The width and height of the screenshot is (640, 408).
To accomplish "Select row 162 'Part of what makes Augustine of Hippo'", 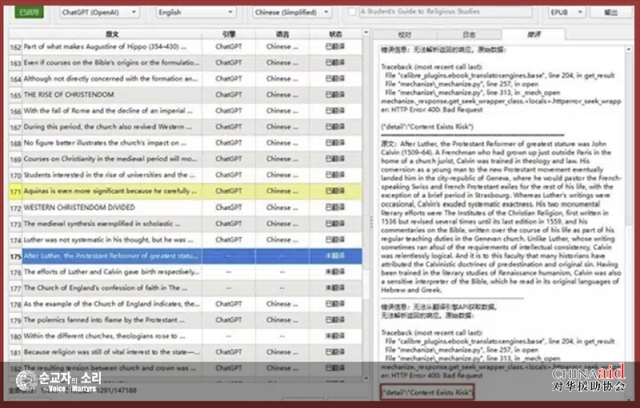I will coord(185,47).
